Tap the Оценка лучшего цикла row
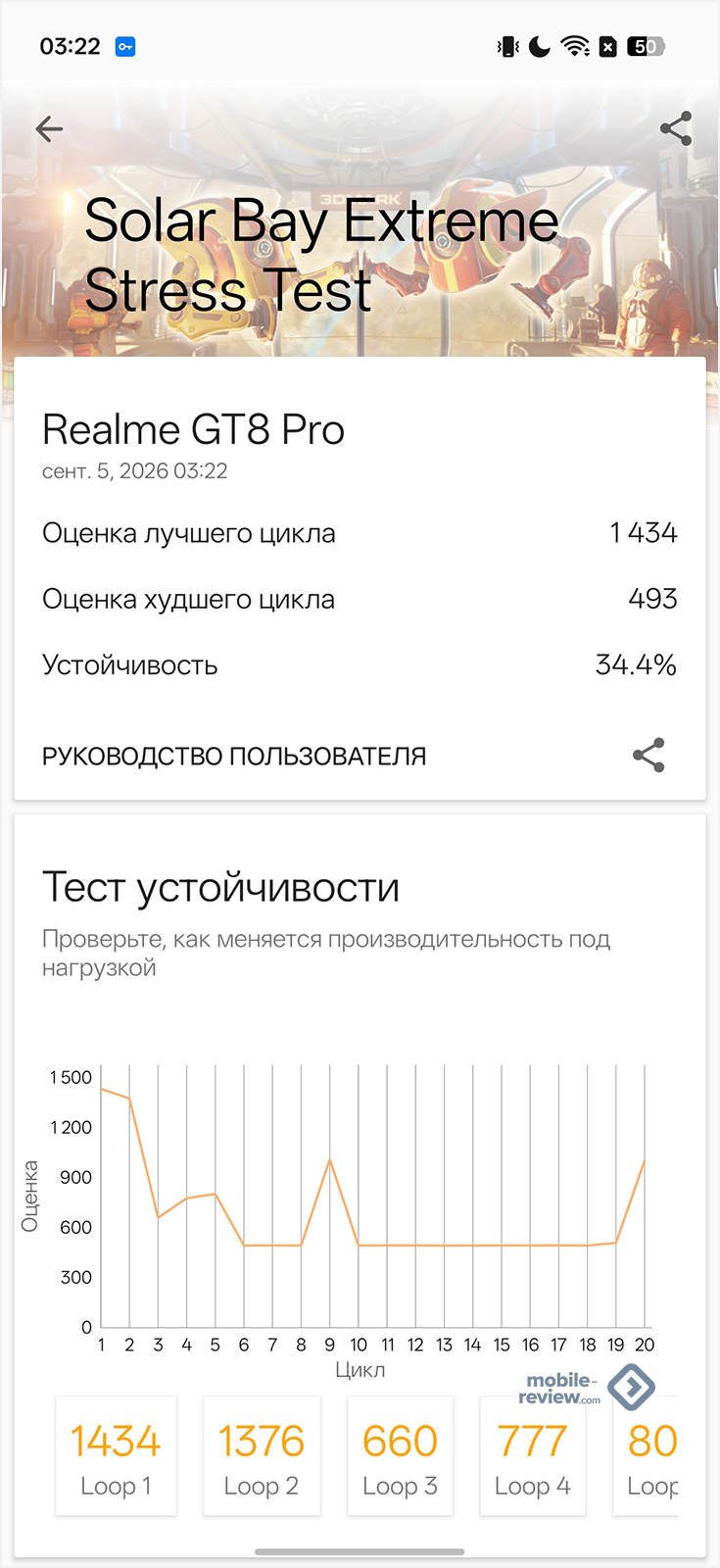Image resolution: width=720 pixels, height=1568 pixels. point(360,533)
